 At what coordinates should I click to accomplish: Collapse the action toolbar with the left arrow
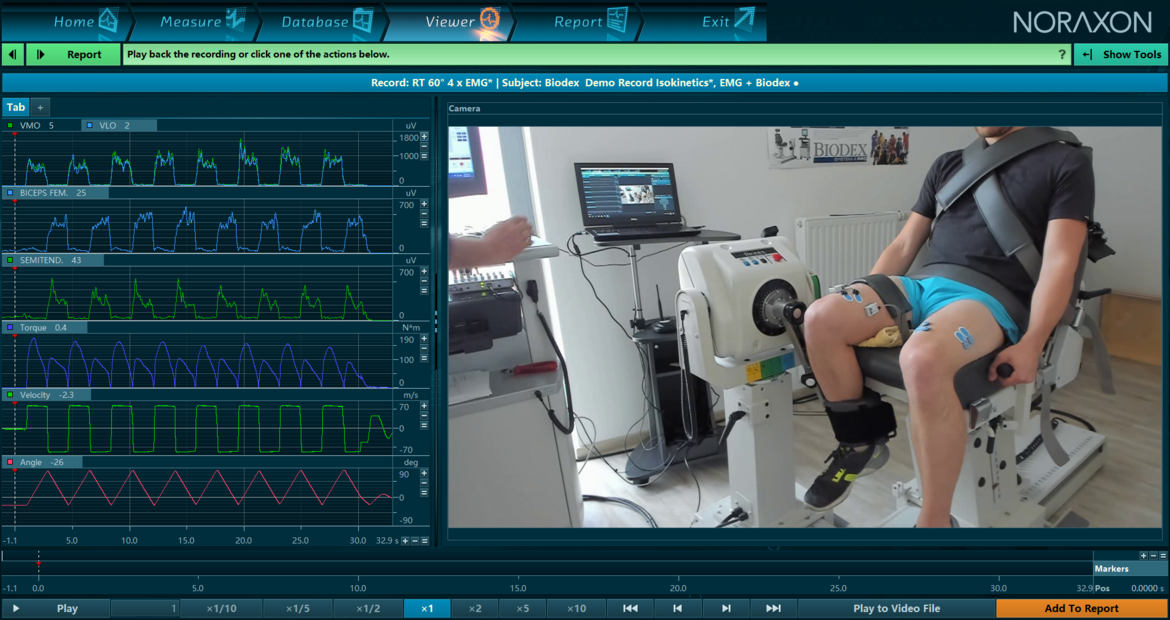coord(11,54)
